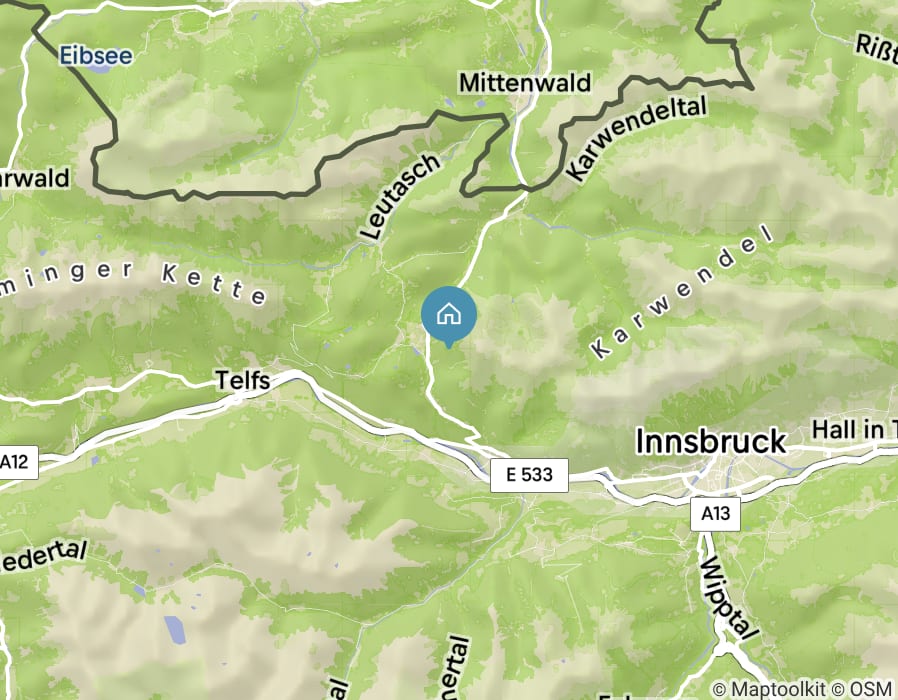Viewport: 898px width, 700px height.
Task: Click the blue house location marker
Action: (x=448, y=317)
